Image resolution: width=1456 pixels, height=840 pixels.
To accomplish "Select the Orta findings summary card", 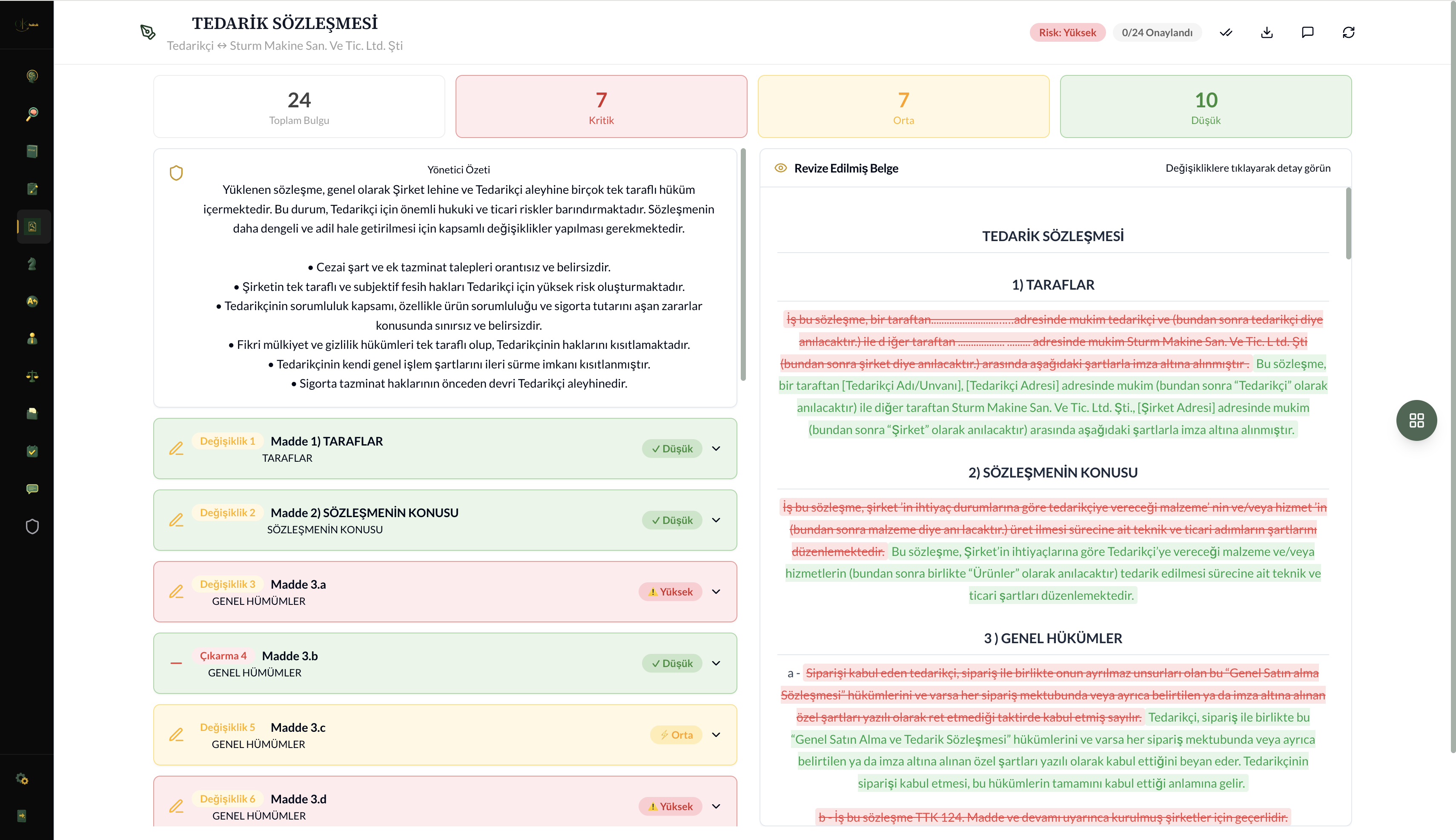I will point(903,107).
